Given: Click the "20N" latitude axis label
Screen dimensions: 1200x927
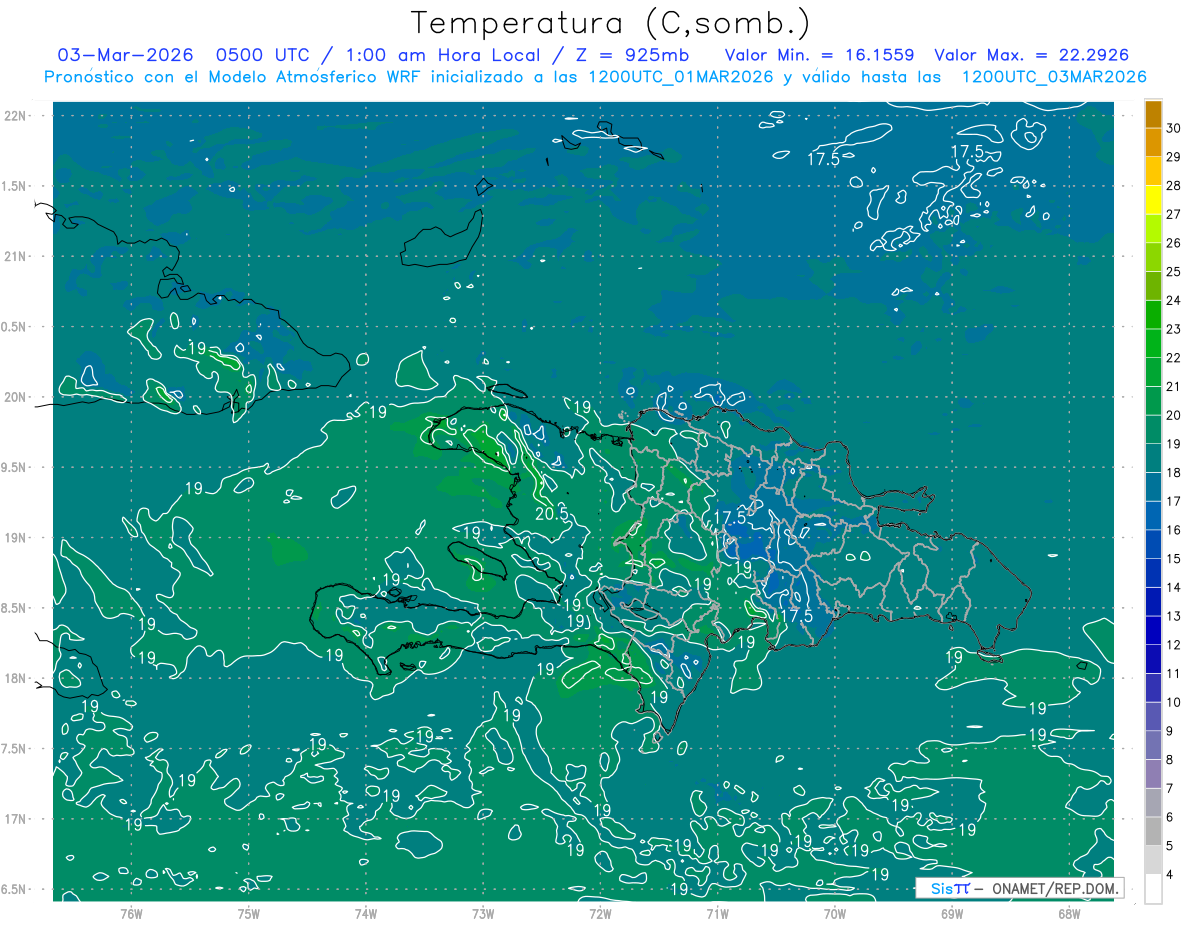Looking at the screenshot, I should pos(15,397).
